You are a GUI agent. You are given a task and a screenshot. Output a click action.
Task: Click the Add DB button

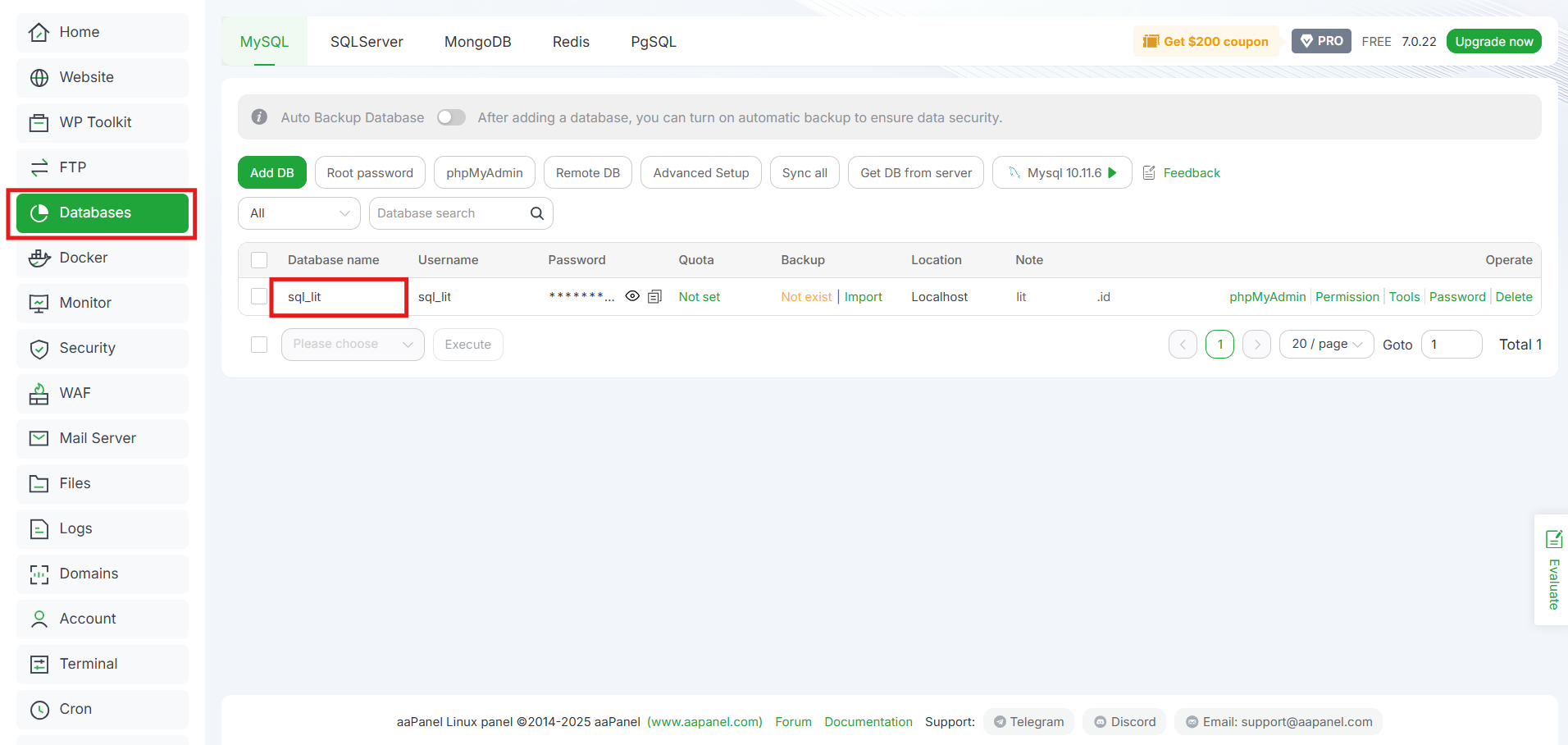coord(271,172)
